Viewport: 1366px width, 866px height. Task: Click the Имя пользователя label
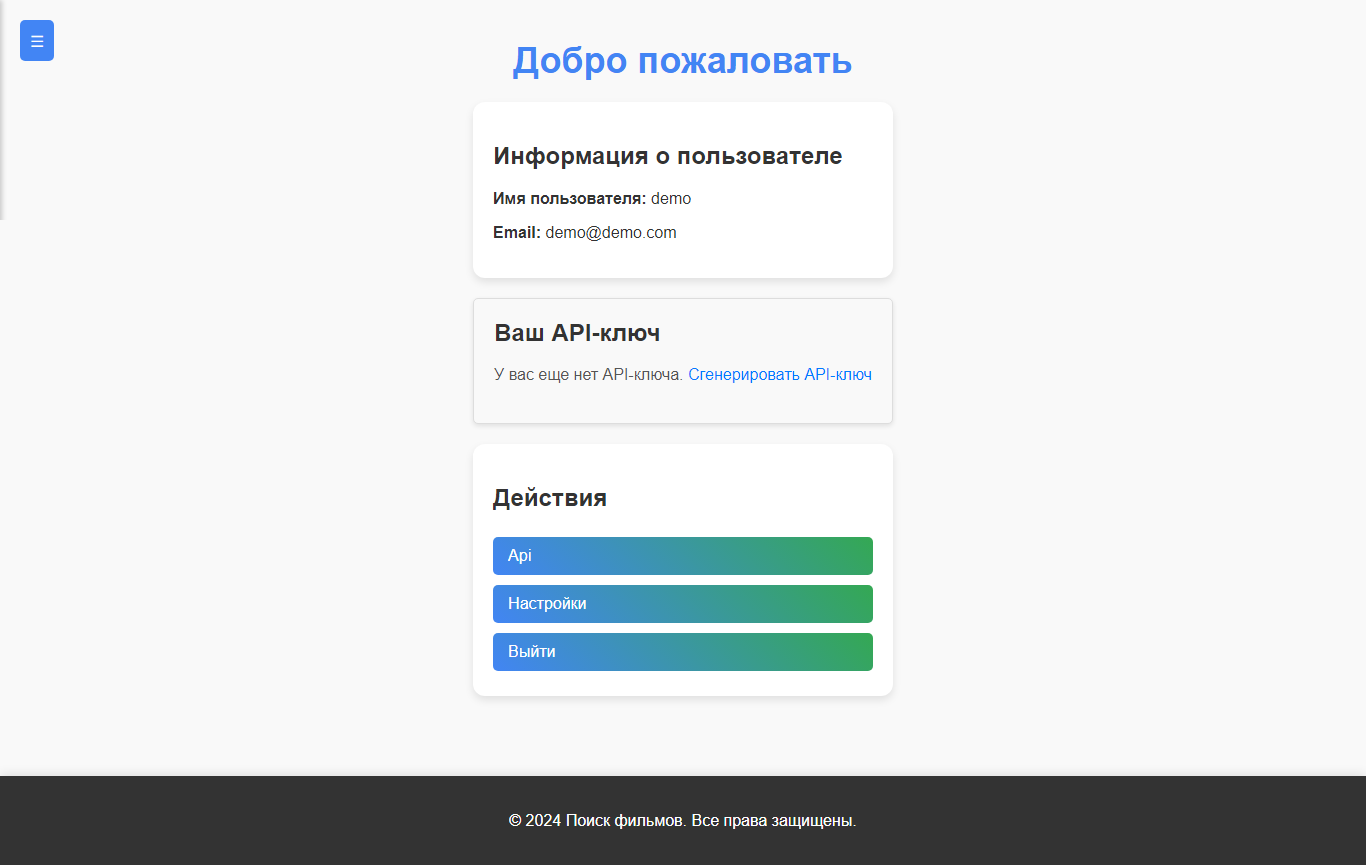569,199
